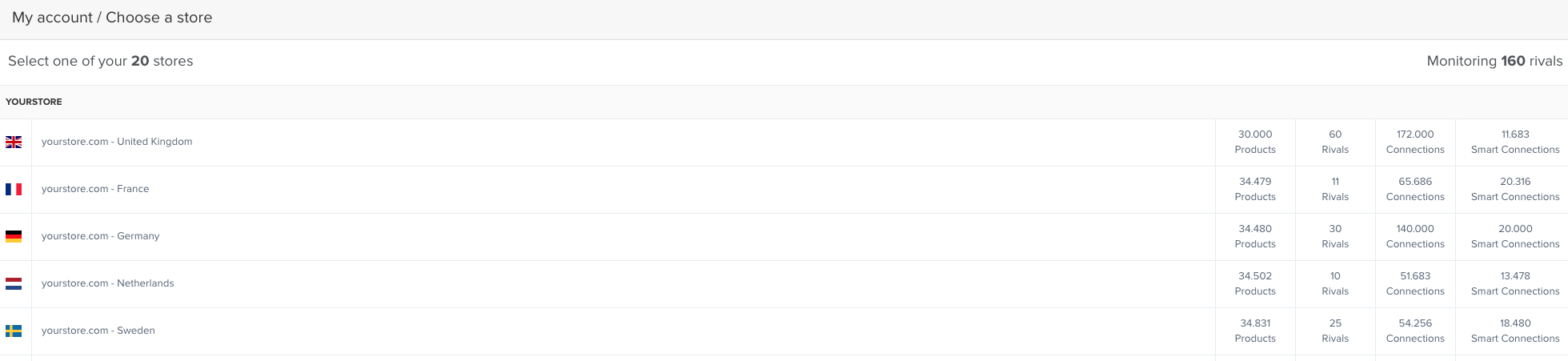View 30.000 Products for United Kingdom
Image resolution: width=1568 pixels, height=361 pixels.
click(1255, 142)
